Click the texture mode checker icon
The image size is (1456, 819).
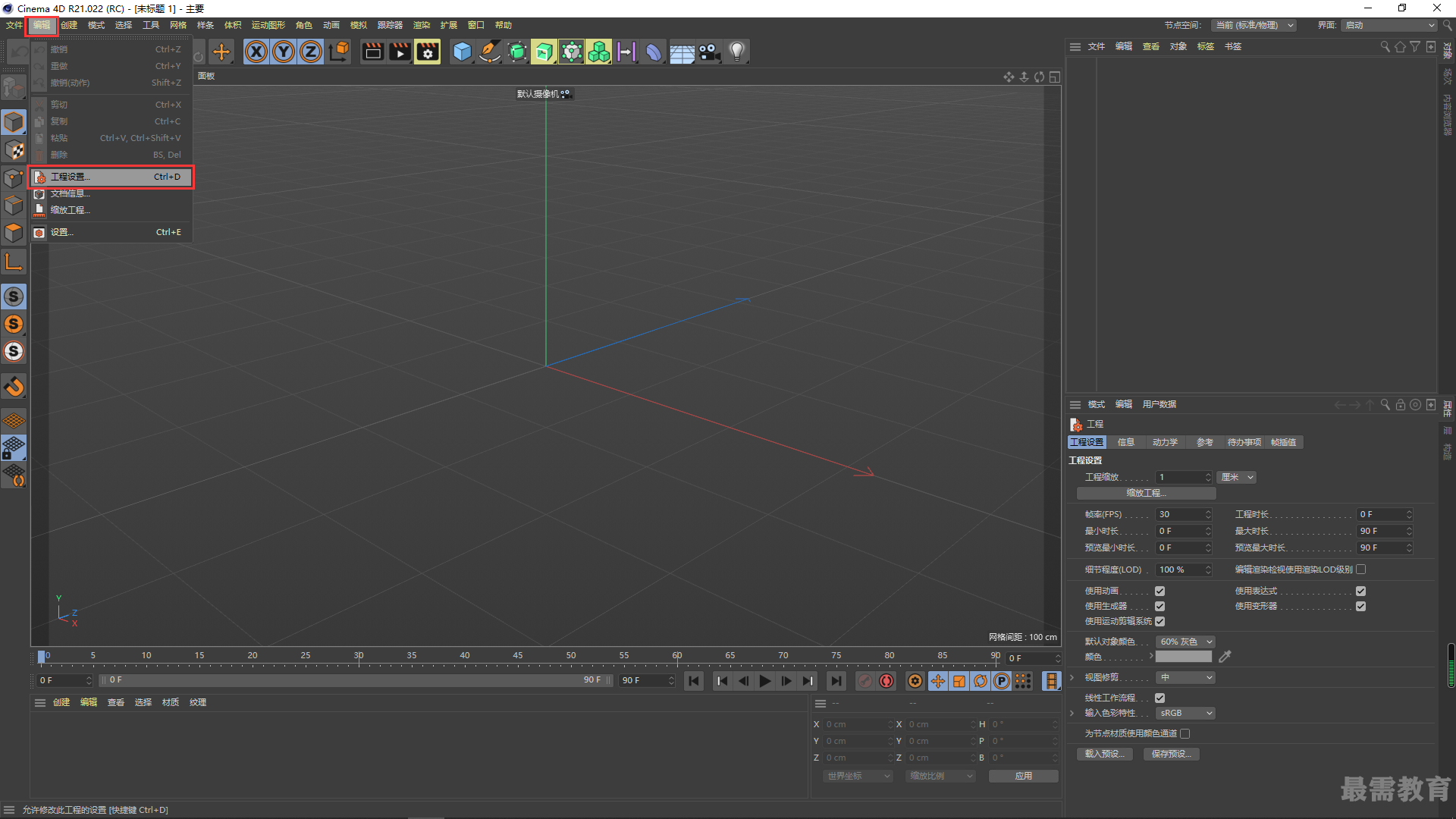(14, 150)
